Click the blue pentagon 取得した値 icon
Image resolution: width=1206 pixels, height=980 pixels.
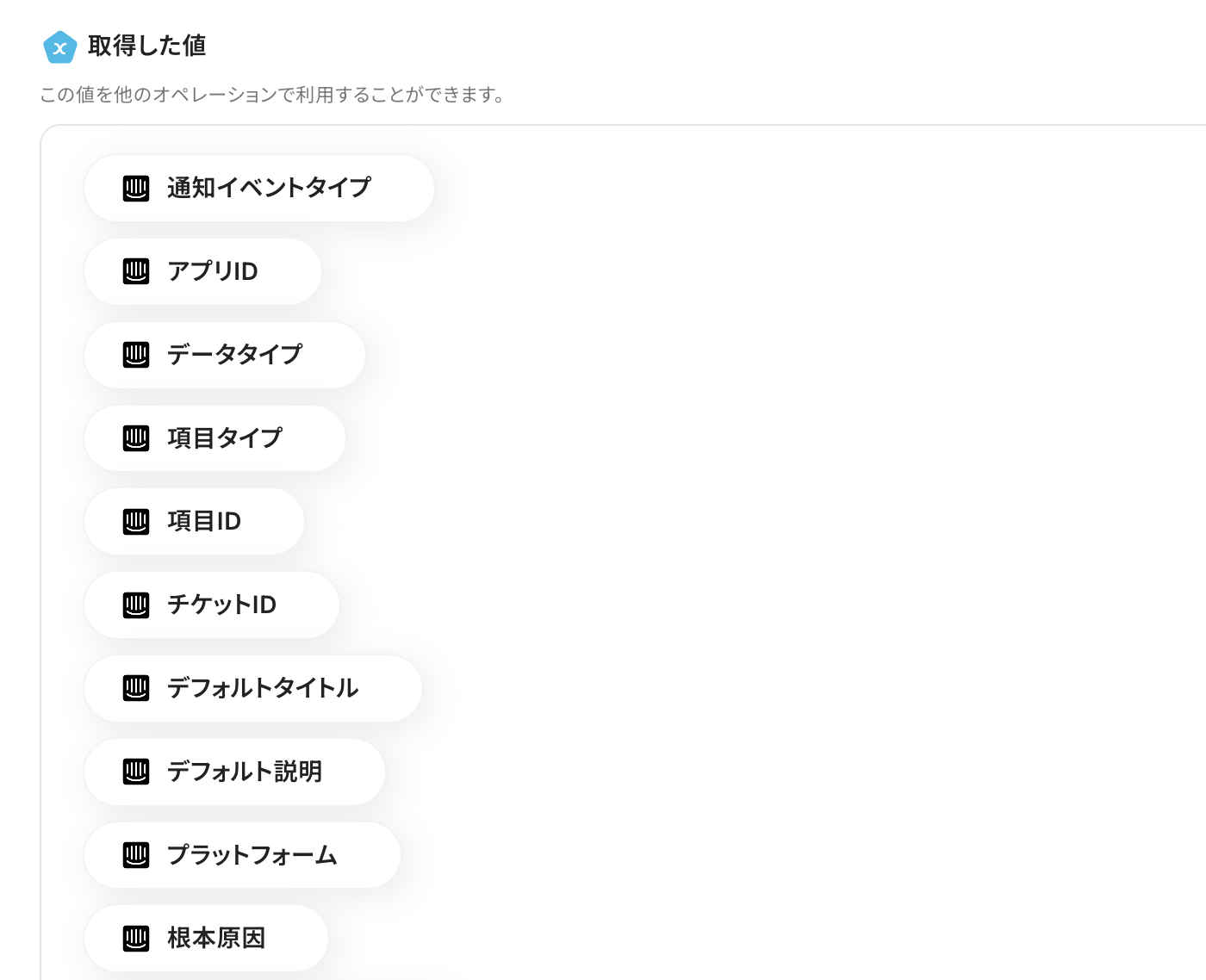tap(59, 47)
